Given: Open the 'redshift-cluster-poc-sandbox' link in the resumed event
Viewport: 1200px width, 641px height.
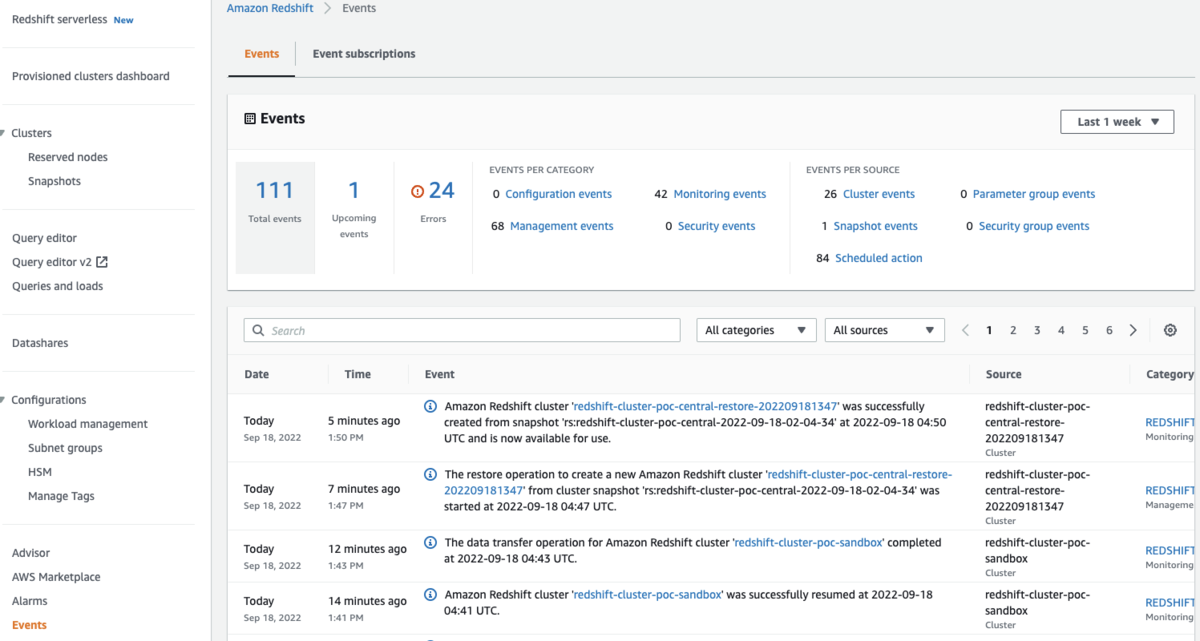Looking at the screenshot, I should pos(648,594).
